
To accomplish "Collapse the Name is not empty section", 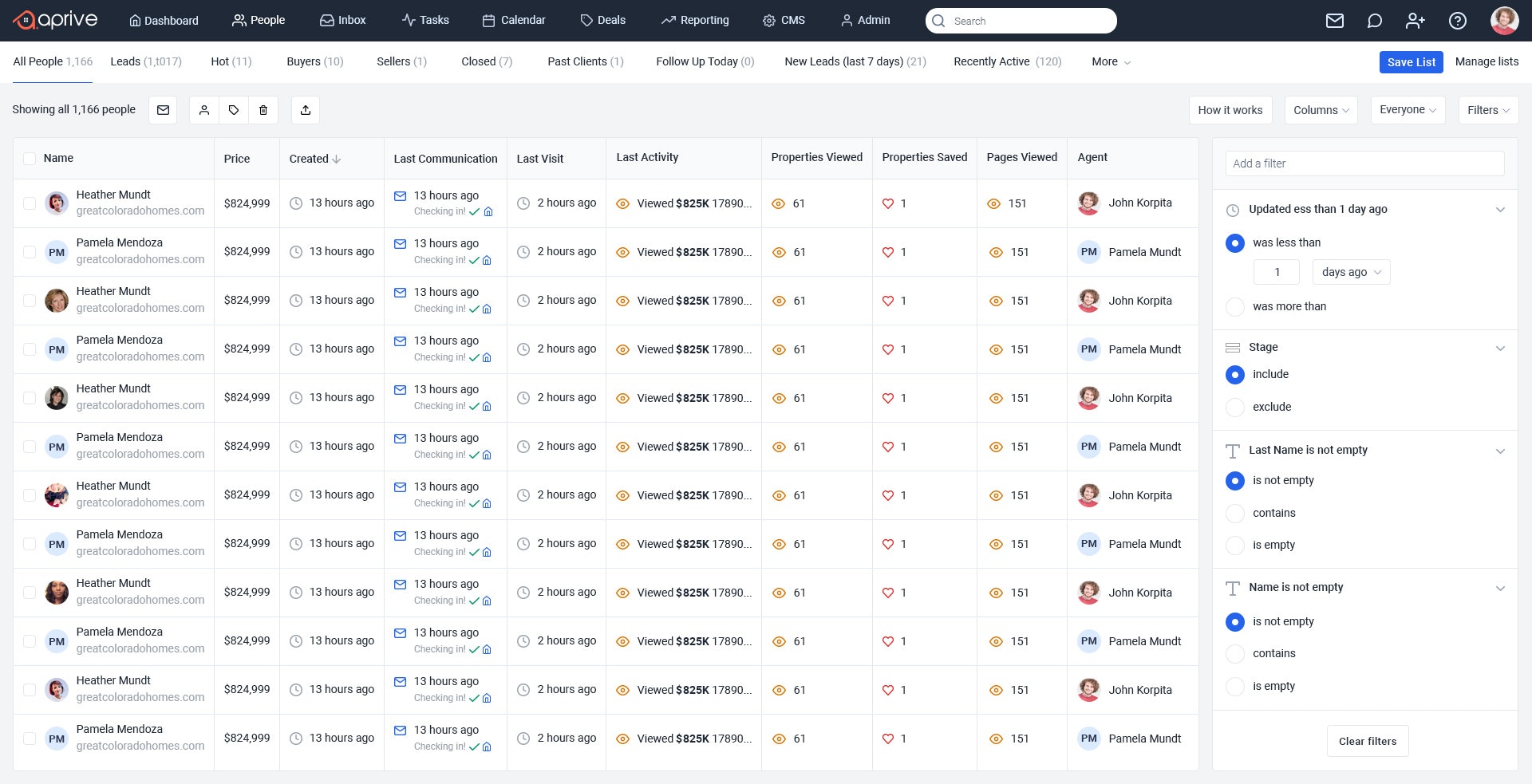I will pyautogui.click(x=1500, y=589).
